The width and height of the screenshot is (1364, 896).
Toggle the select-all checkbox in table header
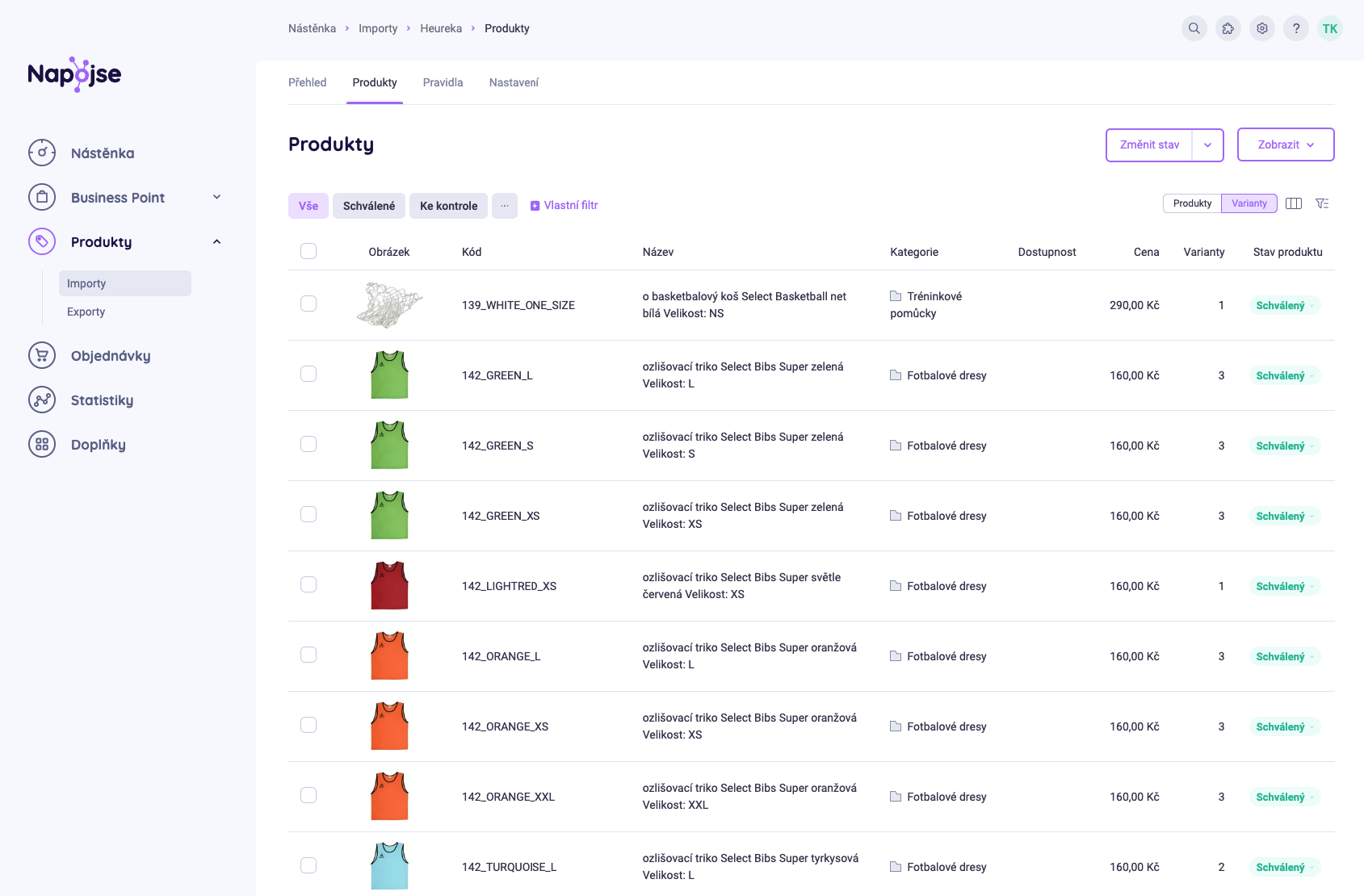point(308,251)
